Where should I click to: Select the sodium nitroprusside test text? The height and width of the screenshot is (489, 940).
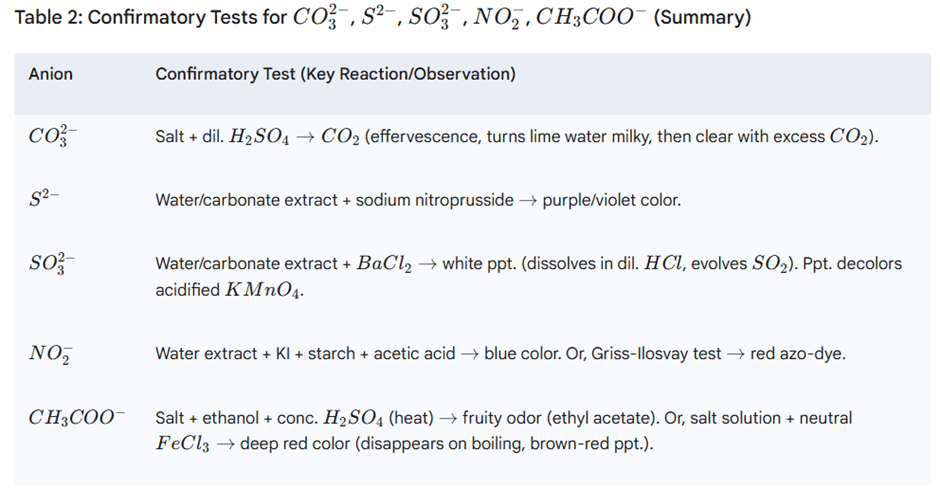tap(435, 200)
